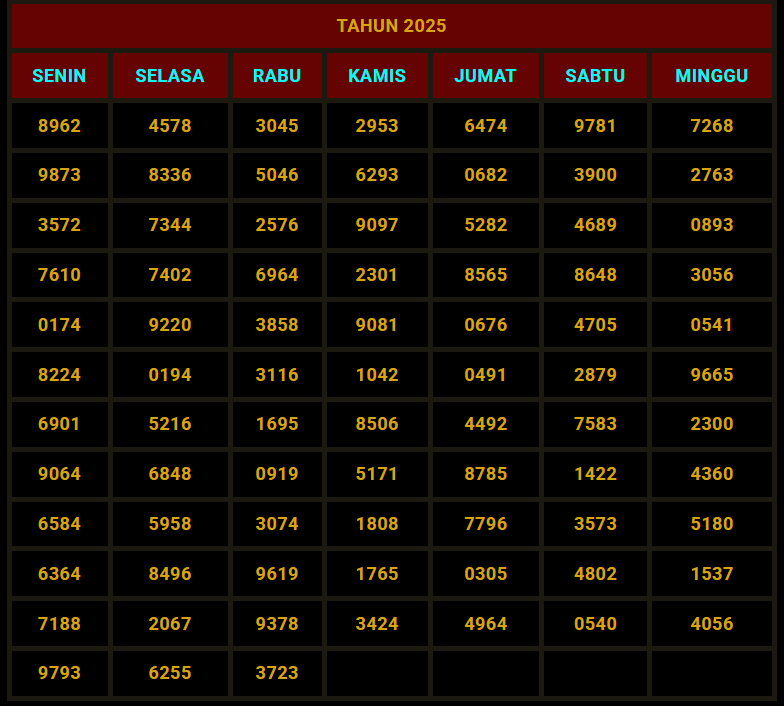The height and width of the screenshot is (706, 784).
Task: Click cell with value 9793
Action: (60, 673)
